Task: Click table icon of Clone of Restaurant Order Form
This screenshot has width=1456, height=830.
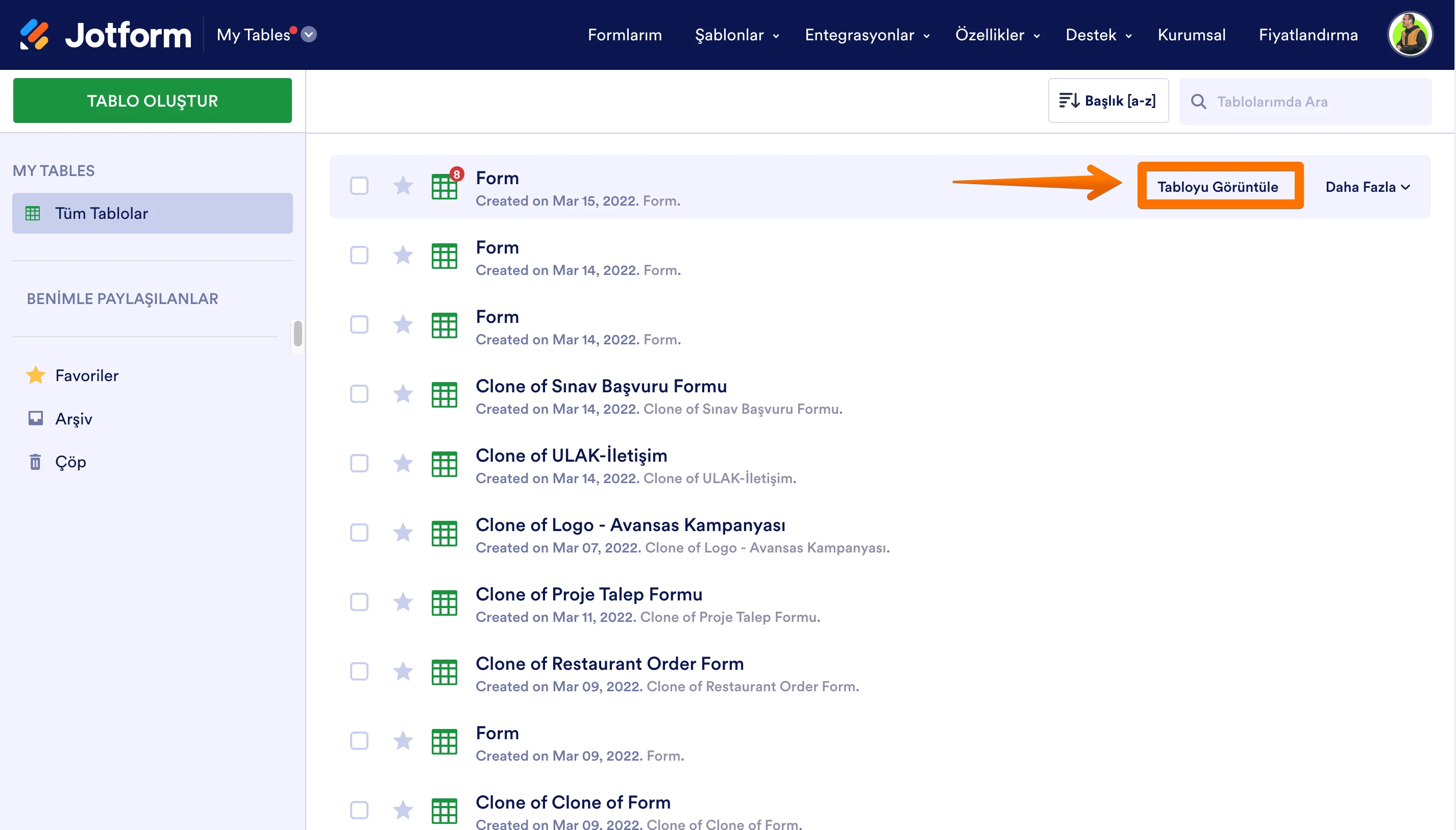Action: coord(445,671)
